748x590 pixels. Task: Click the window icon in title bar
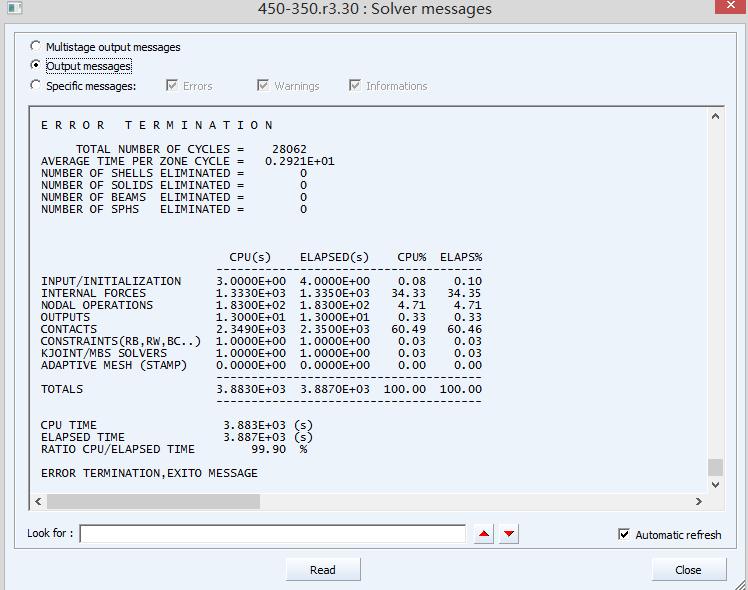point(12,10)
